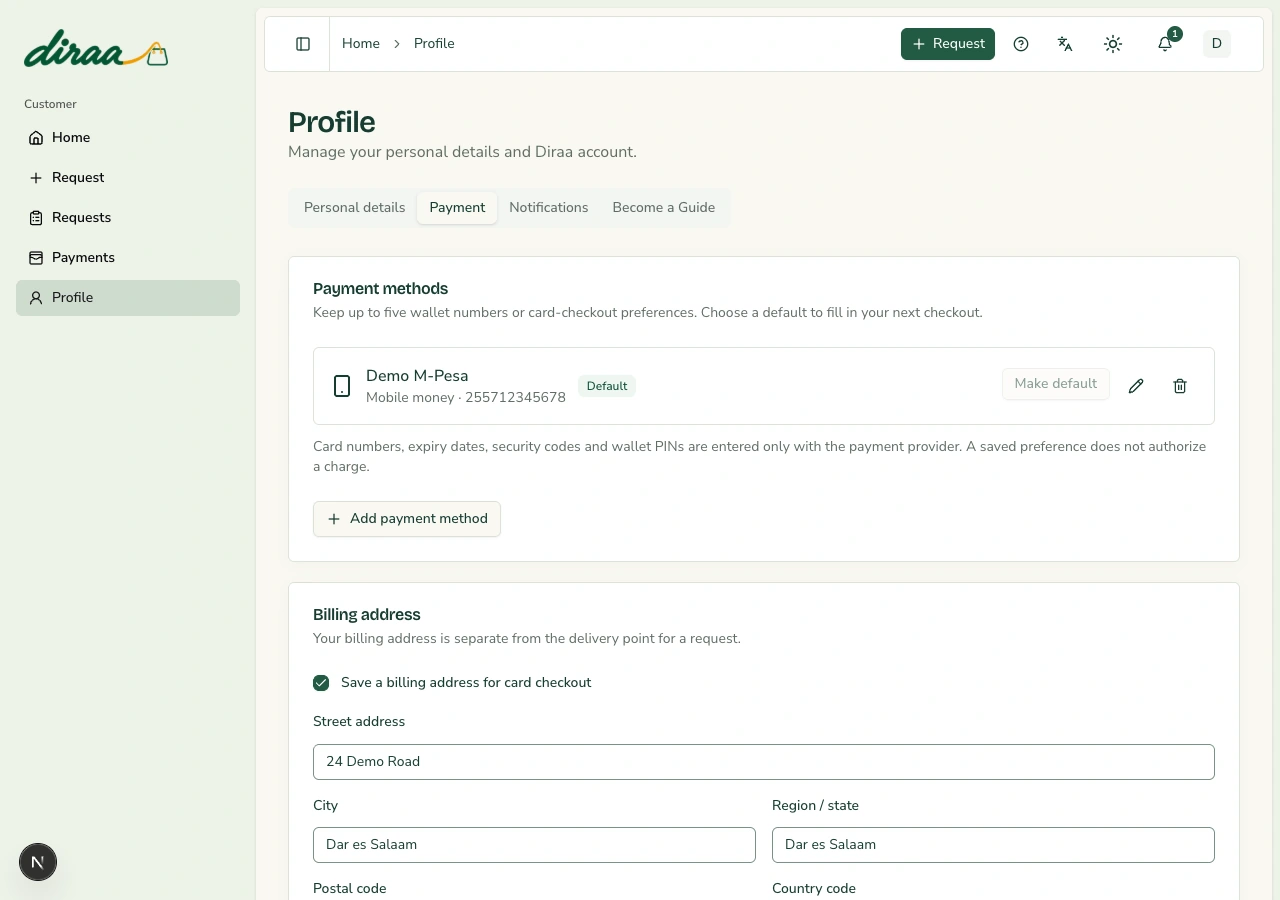
Task: Click the Diraa logo
Action: (96, 50)
